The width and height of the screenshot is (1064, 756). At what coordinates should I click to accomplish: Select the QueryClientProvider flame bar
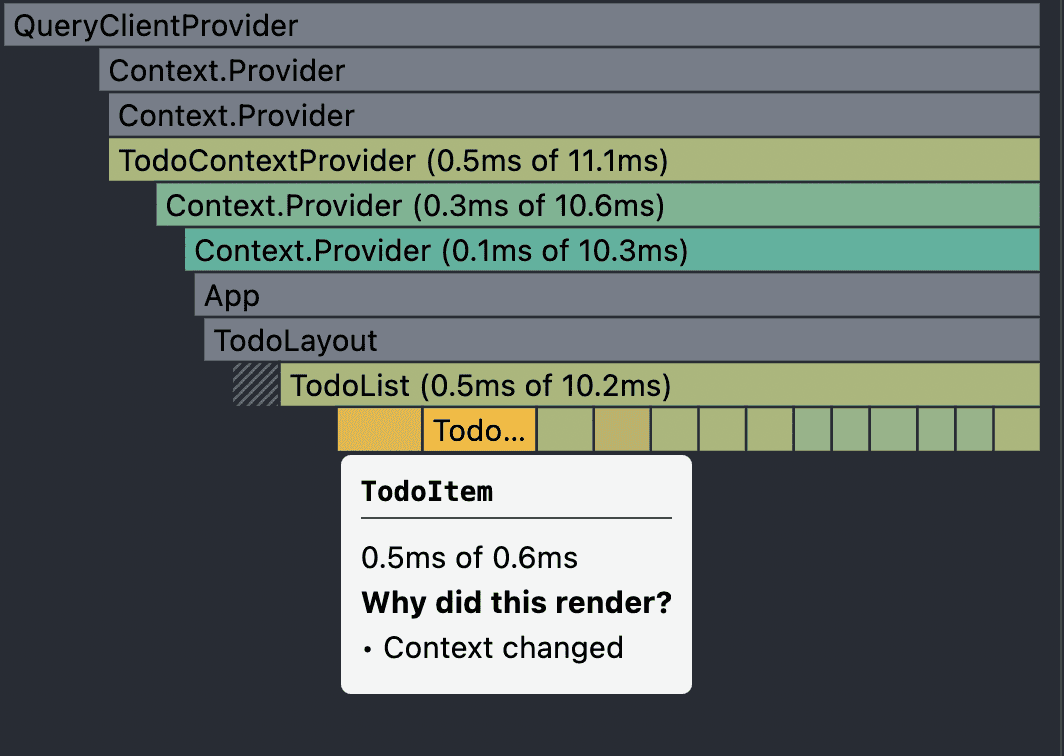pos(522,25)
